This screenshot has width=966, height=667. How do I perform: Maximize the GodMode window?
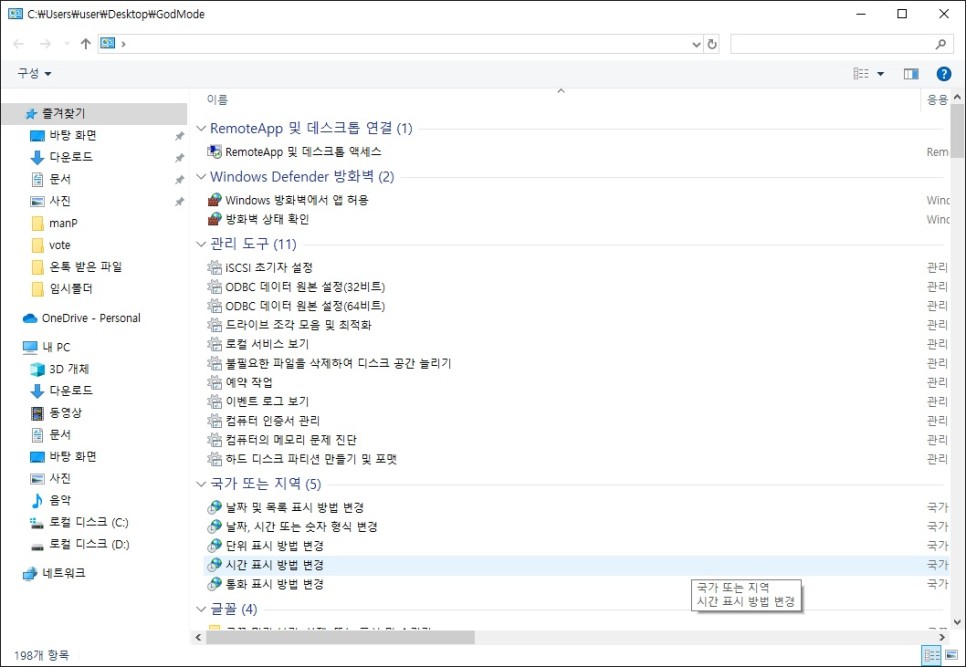(x=902, y=14)
